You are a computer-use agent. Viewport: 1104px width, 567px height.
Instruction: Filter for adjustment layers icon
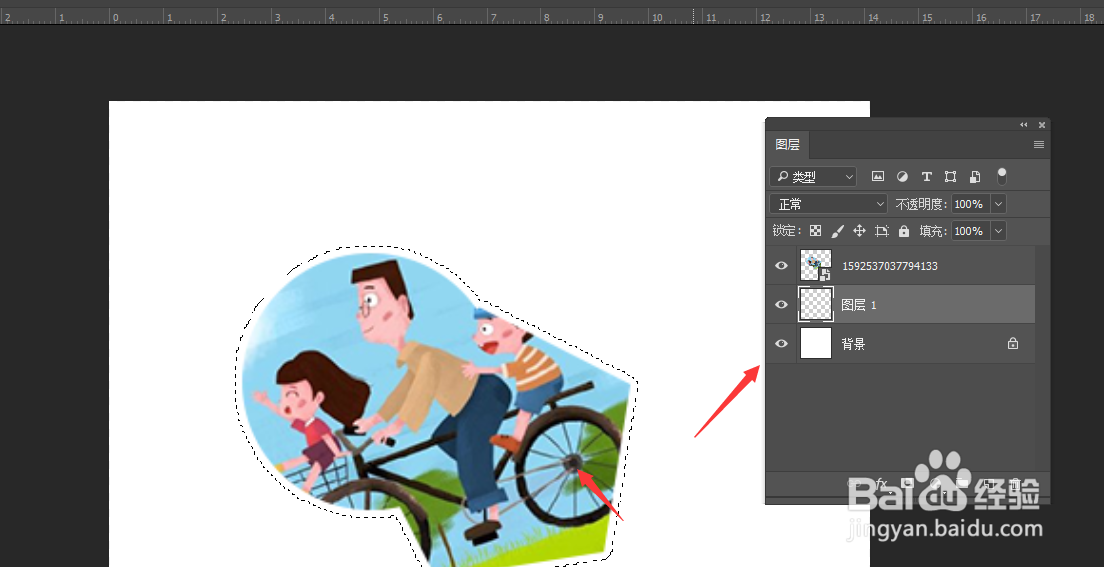click(x=902, y=176)
